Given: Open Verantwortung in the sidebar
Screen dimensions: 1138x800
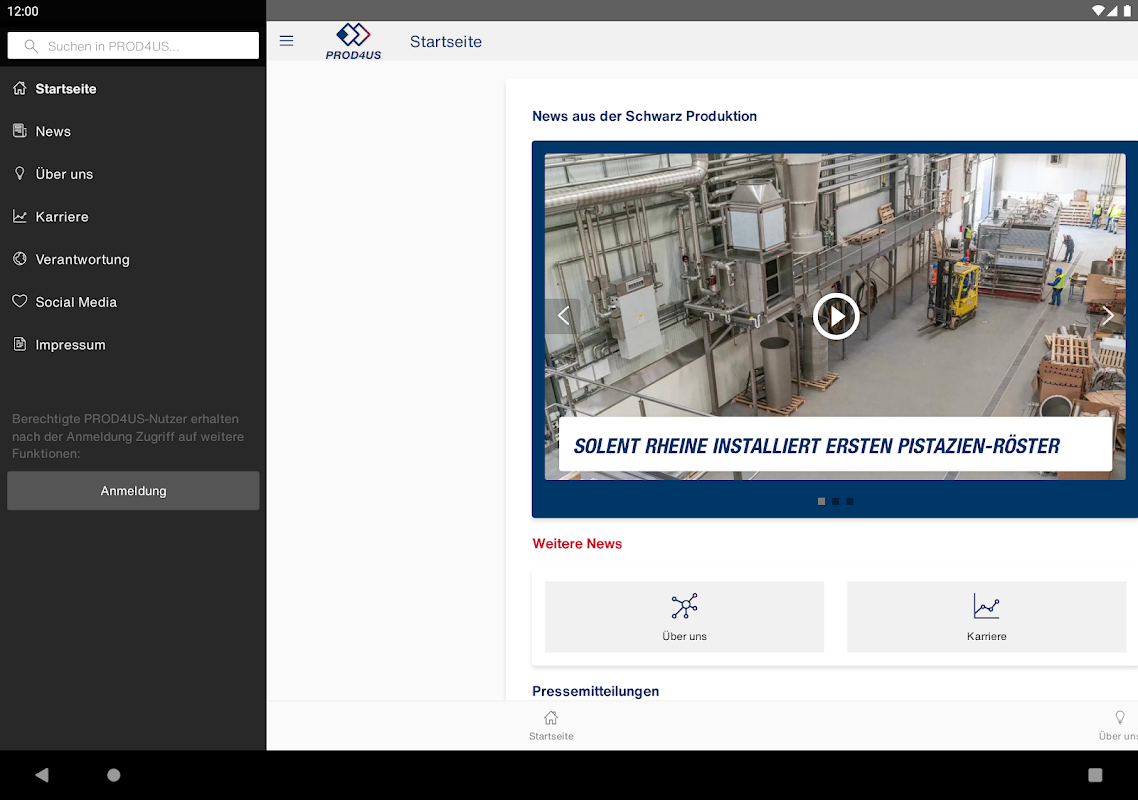Looking at the screenshot, I should (x=82, y=259).
